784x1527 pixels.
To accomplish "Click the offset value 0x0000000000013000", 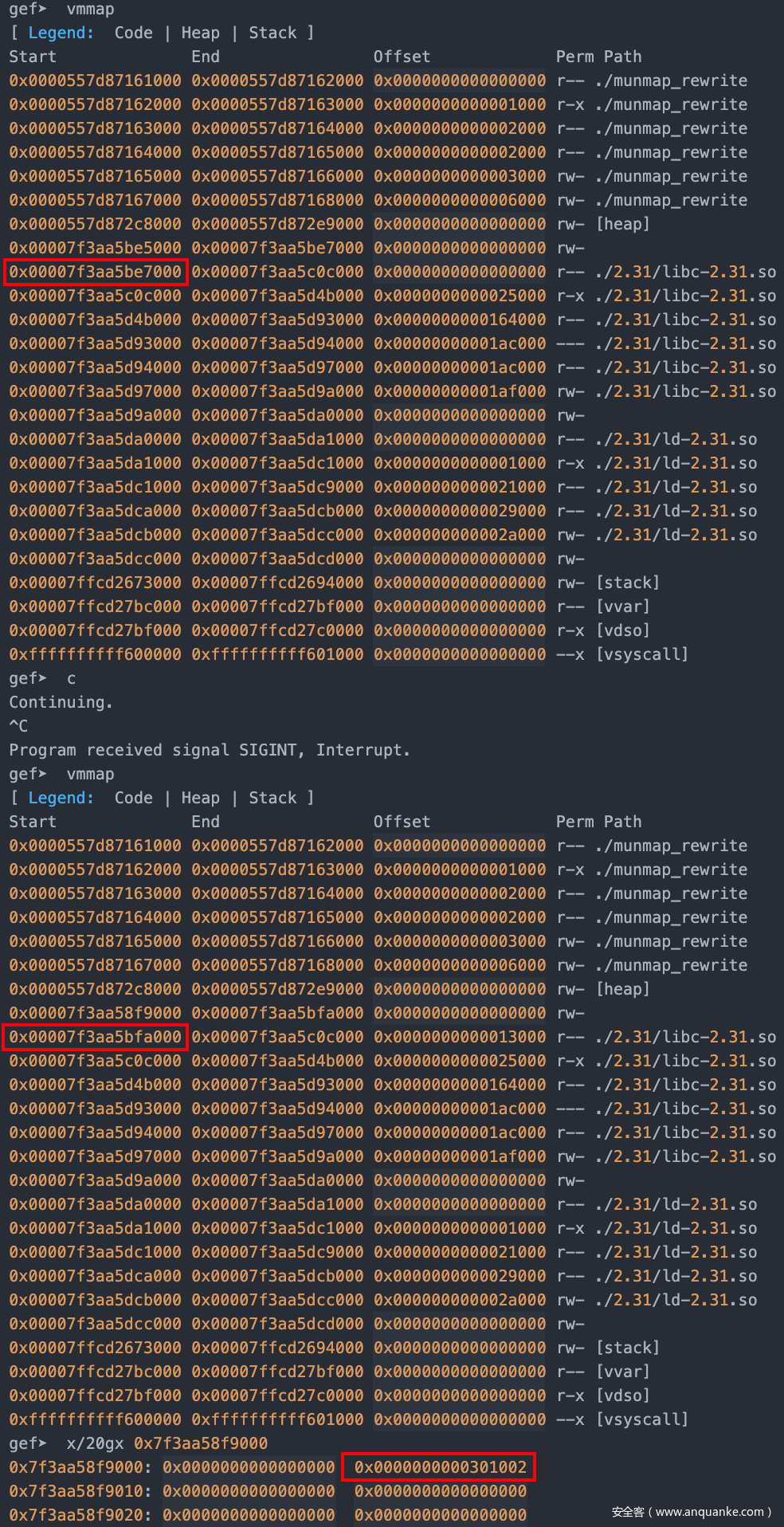I will click(460, 1037).
